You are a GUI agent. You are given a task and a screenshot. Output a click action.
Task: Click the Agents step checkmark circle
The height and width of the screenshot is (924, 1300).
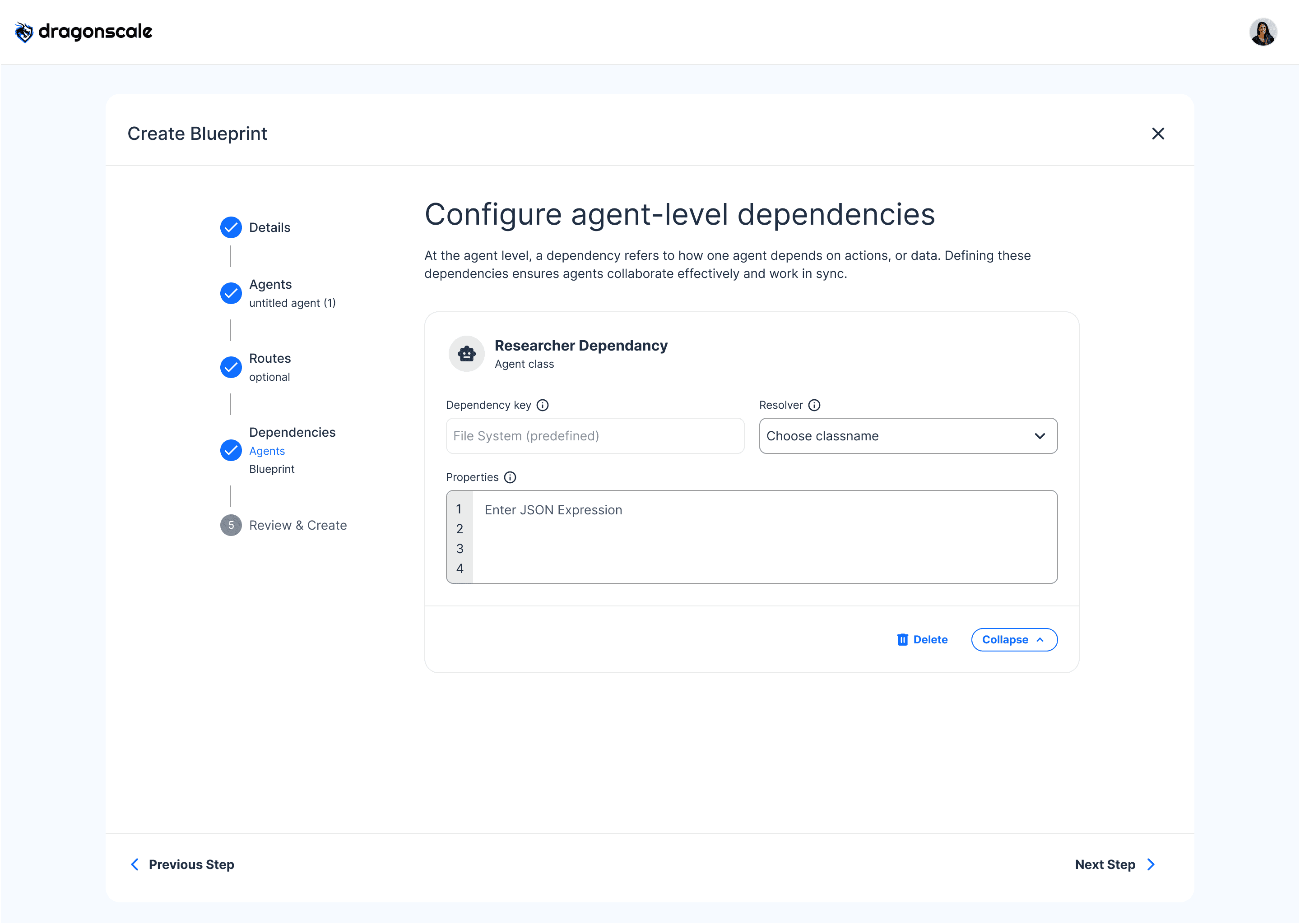[x=231, y=294]
